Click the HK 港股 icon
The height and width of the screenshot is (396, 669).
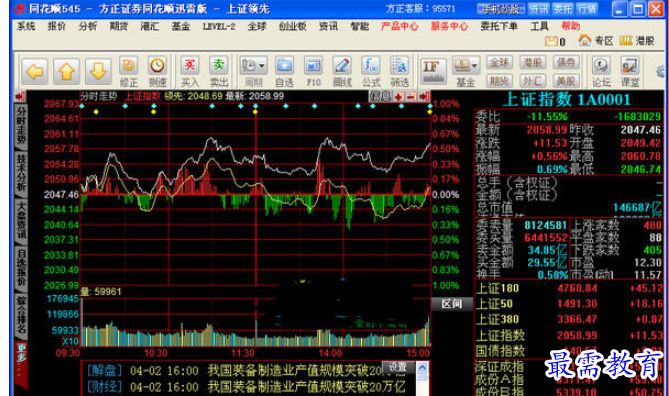pyautogui.click(x=637, y=41)
